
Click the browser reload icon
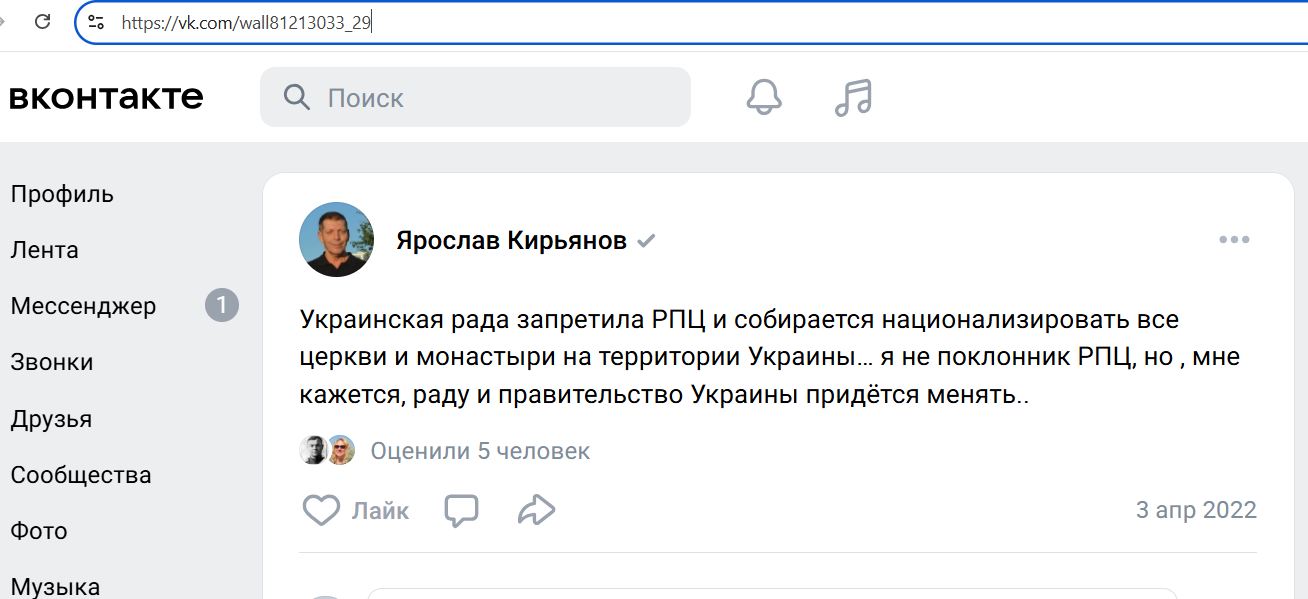click(43, 21)
